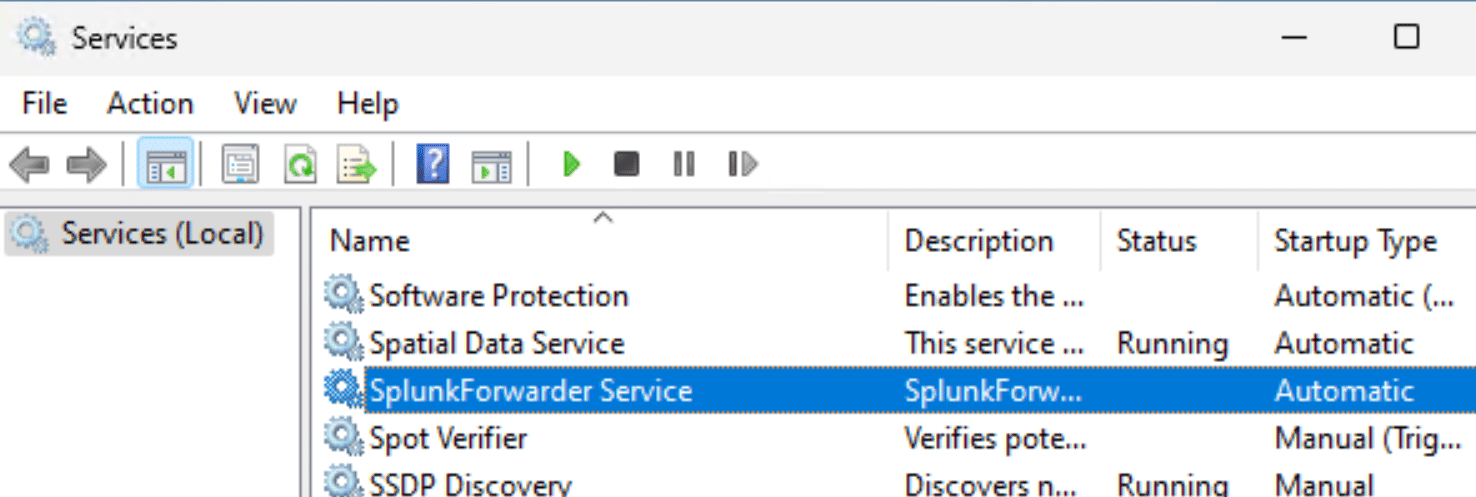This screenshot has width=1476, height=497.
Task: Sort by the Status column header
Action: pyautogui.click(x=1156, y=241)
